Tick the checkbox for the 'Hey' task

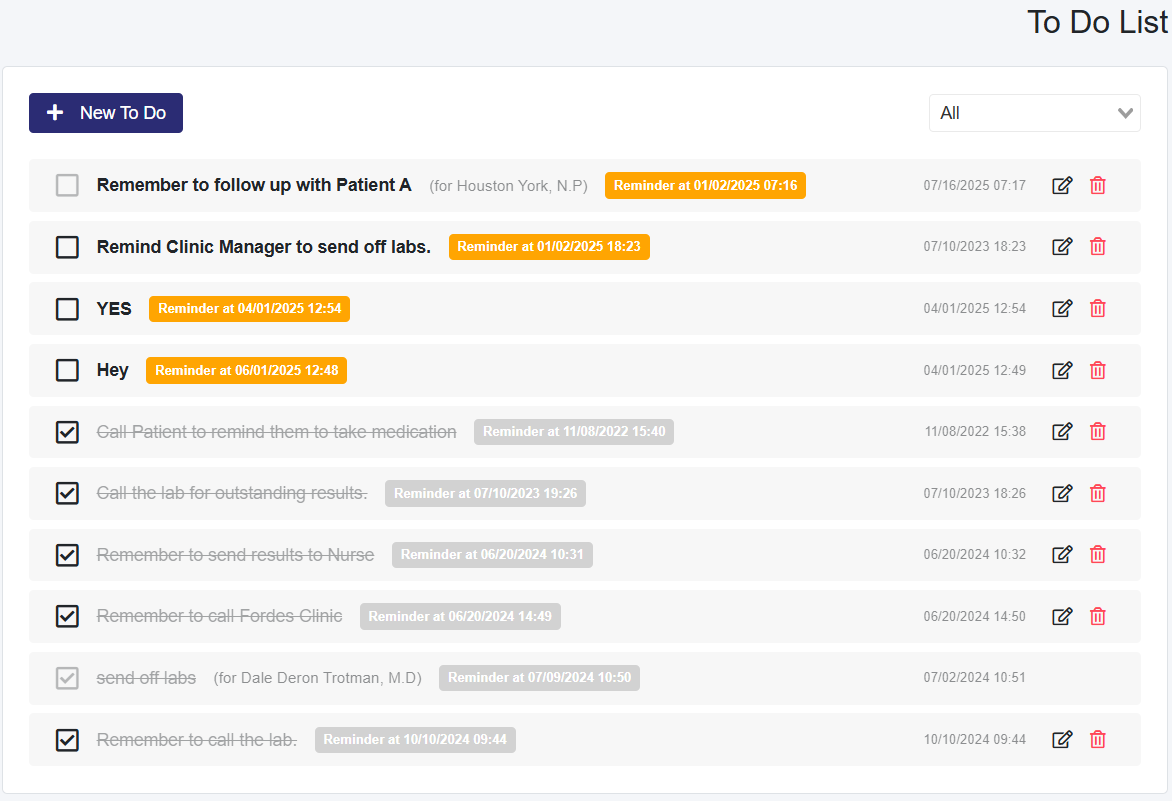(x=67, y=370)
